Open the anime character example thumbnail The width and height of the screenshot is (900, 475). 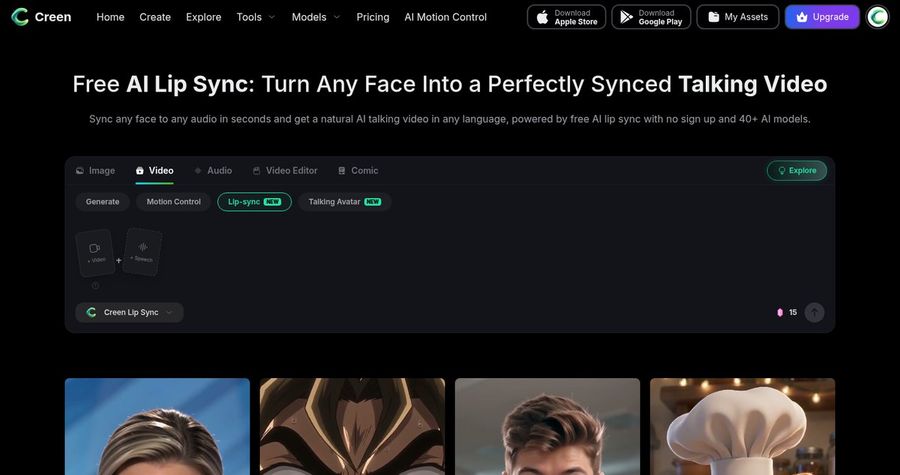click(x=352, y=426)
